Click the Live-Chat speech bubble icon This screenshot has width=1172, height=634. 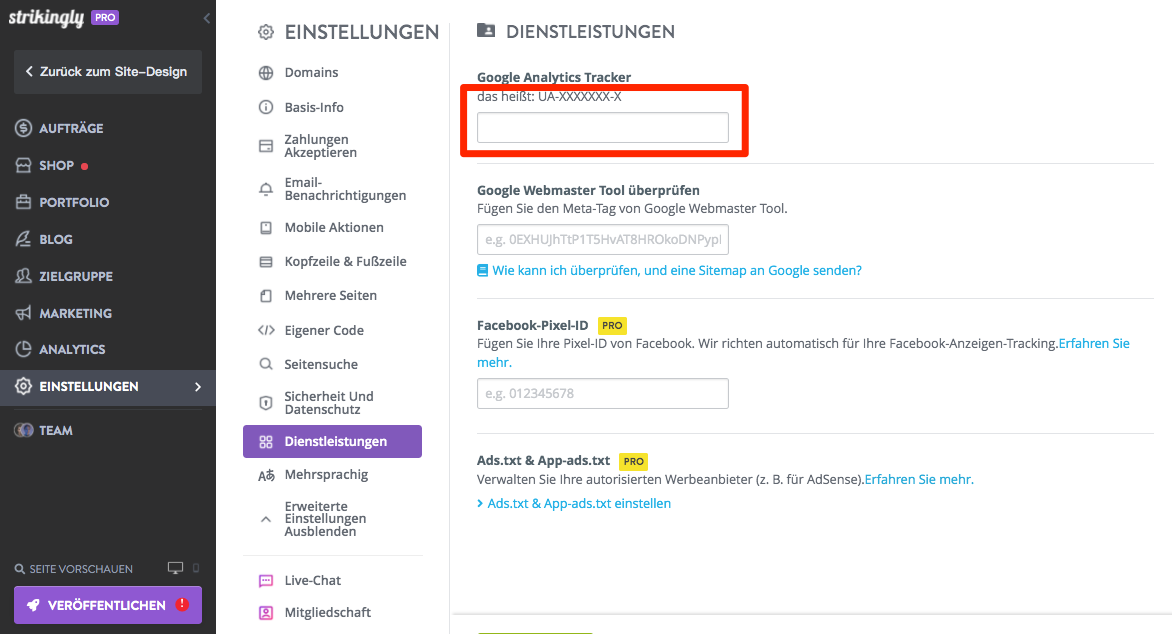coord(266,580)
